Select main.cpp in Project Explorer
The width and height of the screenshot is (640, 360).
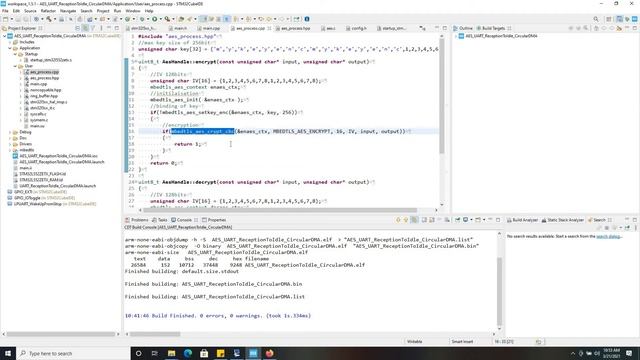38,84
